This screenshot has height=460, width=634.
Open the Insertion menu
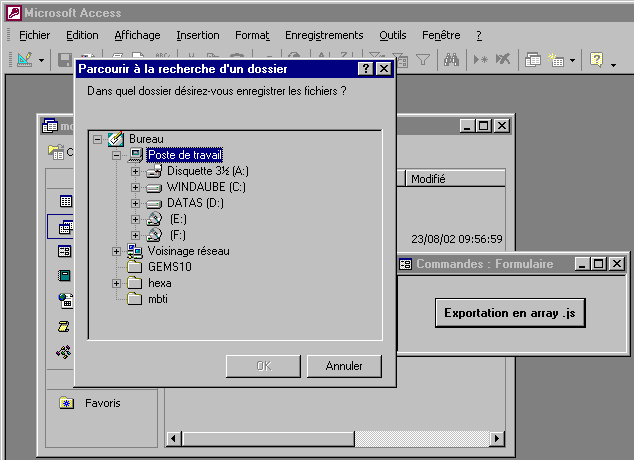click(198, 35)
